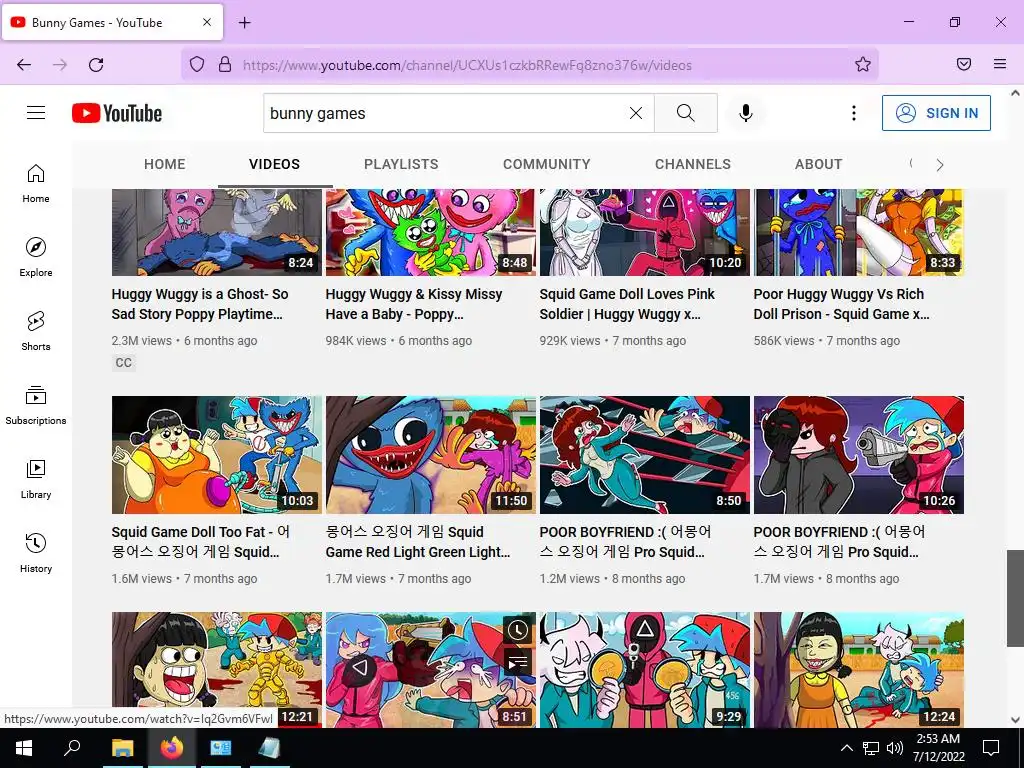Viewport: 1024px width, 768px height.
Task: Click '2.3M views • 6 months ago' text
Action: pyautogui.click(x=184, y=340)
